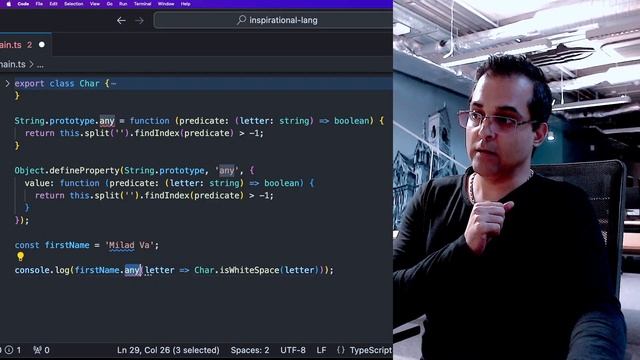Image resolution: width=640 pixels, height=360 pixels.
Task: Click the inspirational-lang command center search box
Action: 273,20
